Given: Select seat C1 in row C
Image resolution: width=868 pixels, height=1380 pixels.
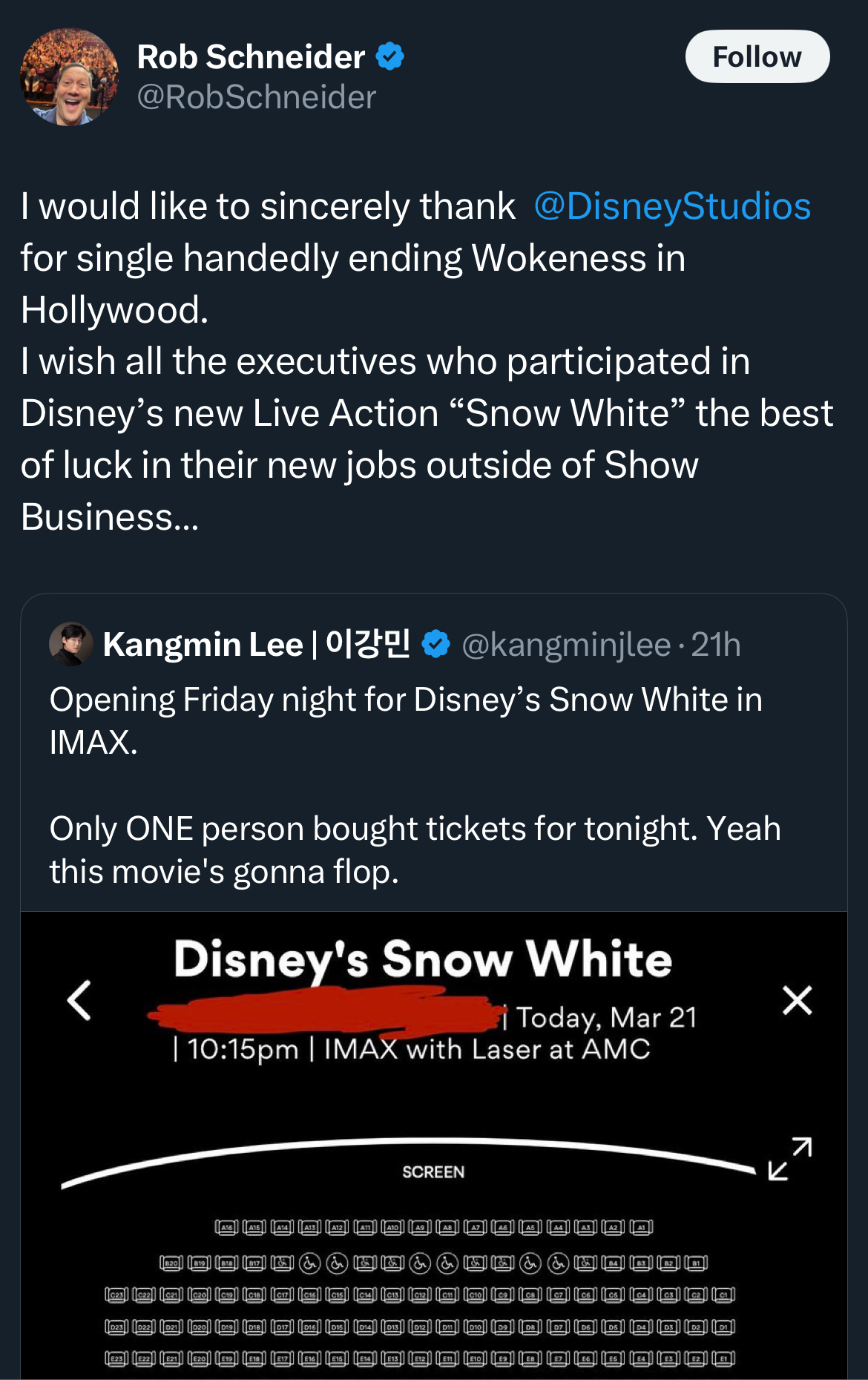Looking at the screenshot, I should click(x=724, y=1295).
